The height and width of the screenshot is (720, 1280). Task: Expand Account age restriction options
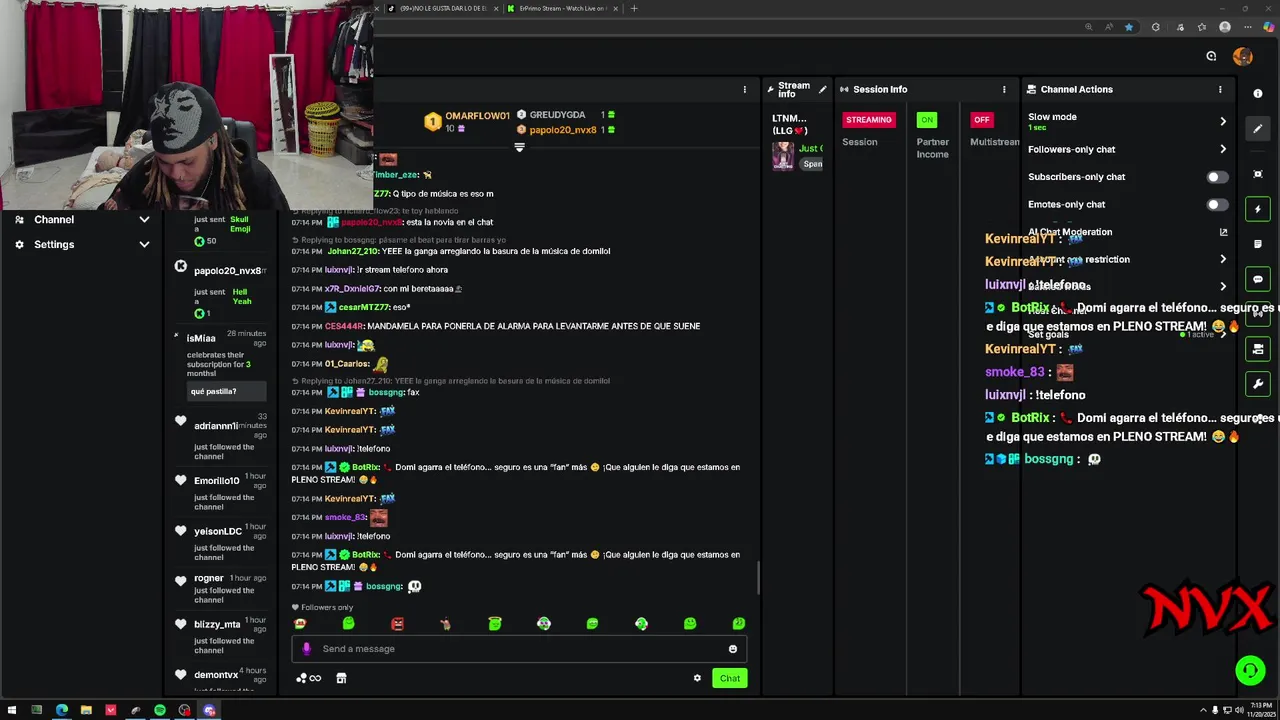(1223, 259)
